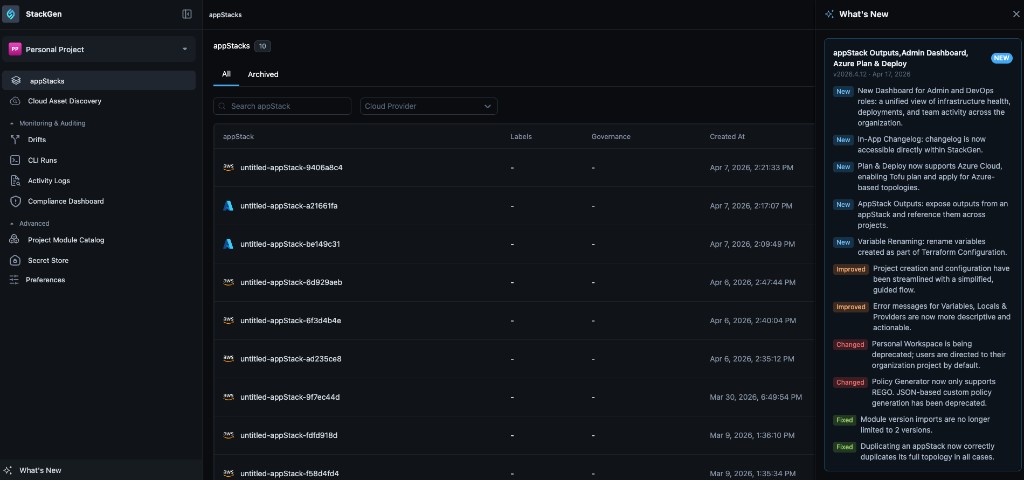Click AWS icon for appStack-9f7ec44d
The image size is (1024, 480).
229,396
